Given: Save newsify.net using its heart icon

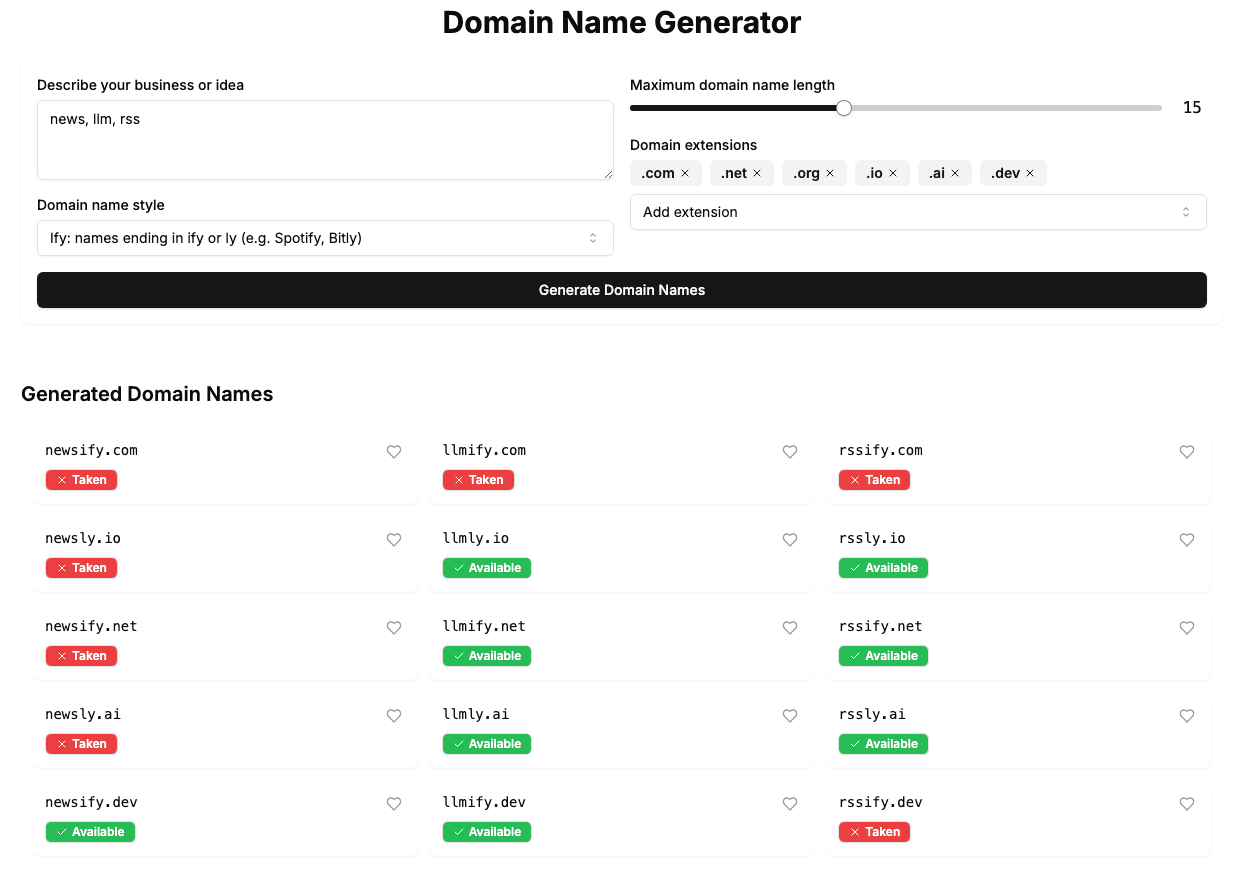Looking at the screenshot, I should pyautogui.click(x=394, y=628).
